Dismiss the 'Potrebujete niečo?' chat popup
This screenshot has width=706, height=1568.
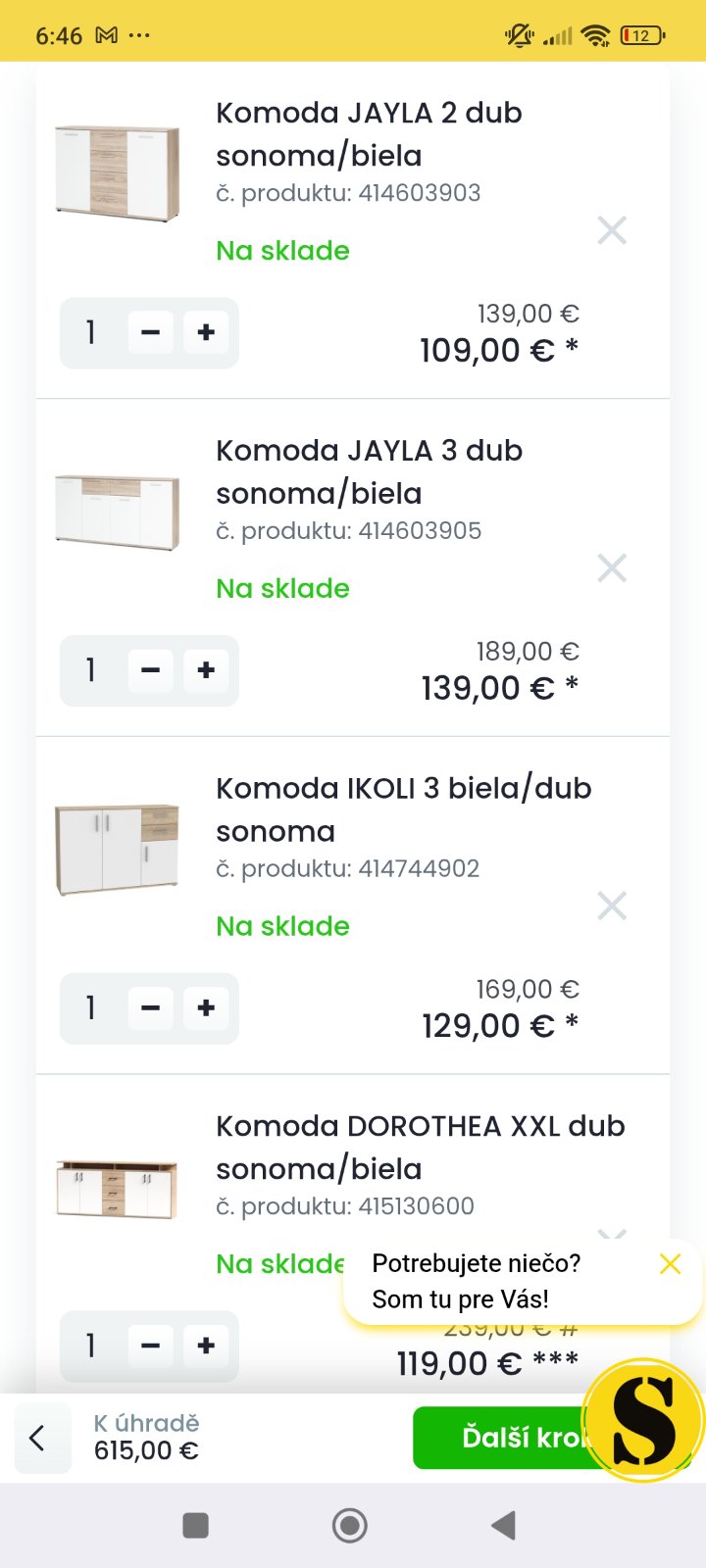tap(671, 1264)
